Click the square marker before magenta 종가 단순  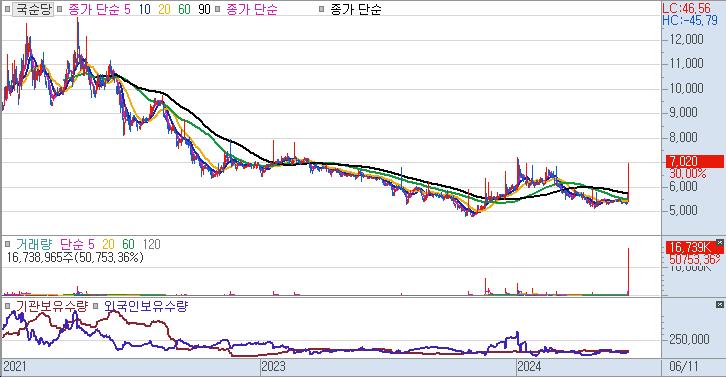(x=218, y=9)
